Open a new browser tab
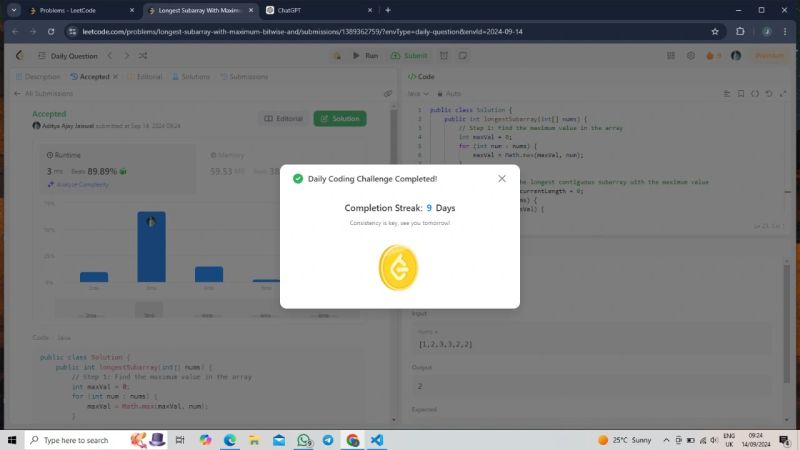Viewport: 800px width, 450px height. (388, 10)
